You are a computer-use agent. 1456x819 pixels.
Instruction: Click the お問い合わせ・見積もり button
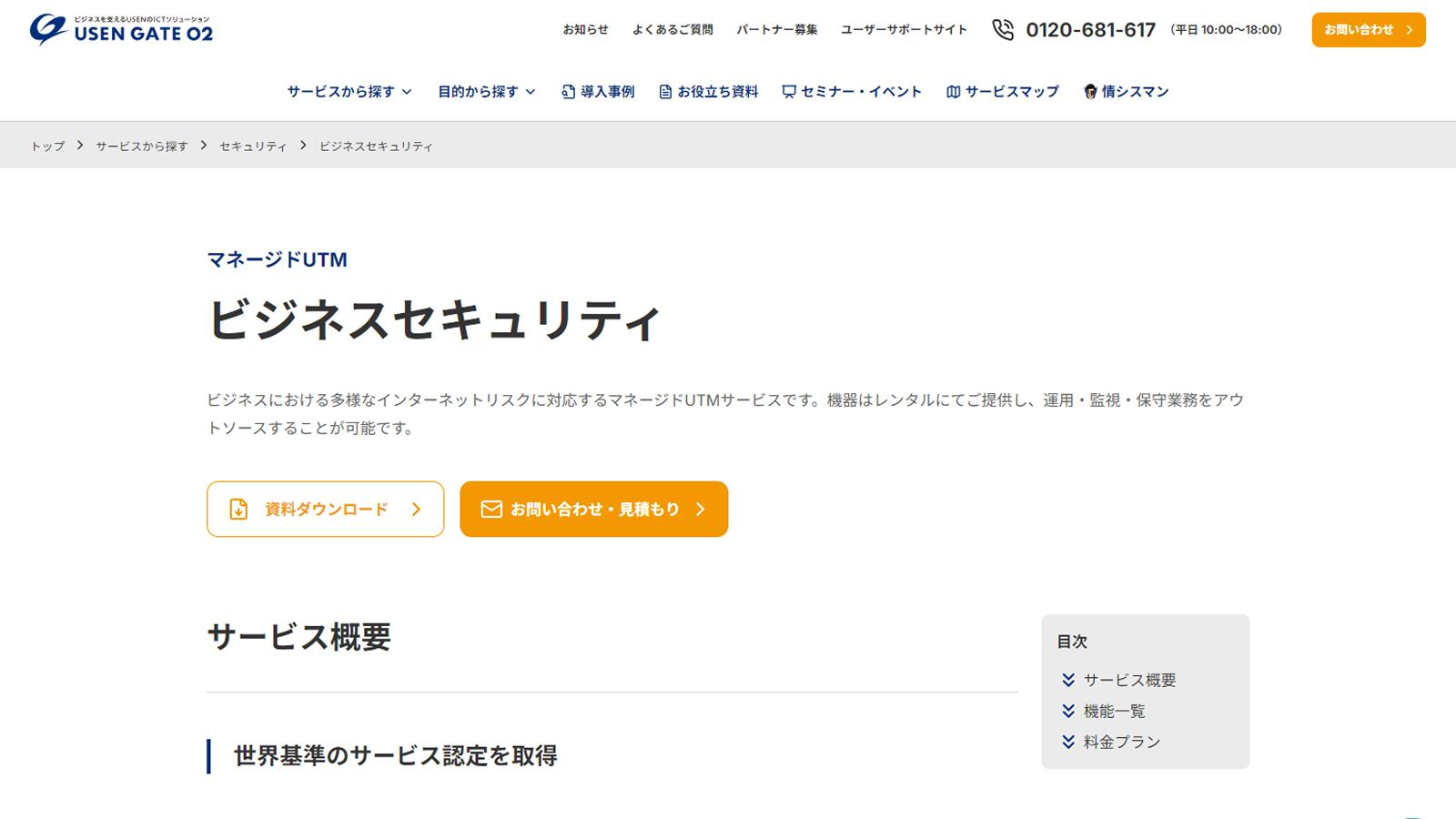point(594,510)
